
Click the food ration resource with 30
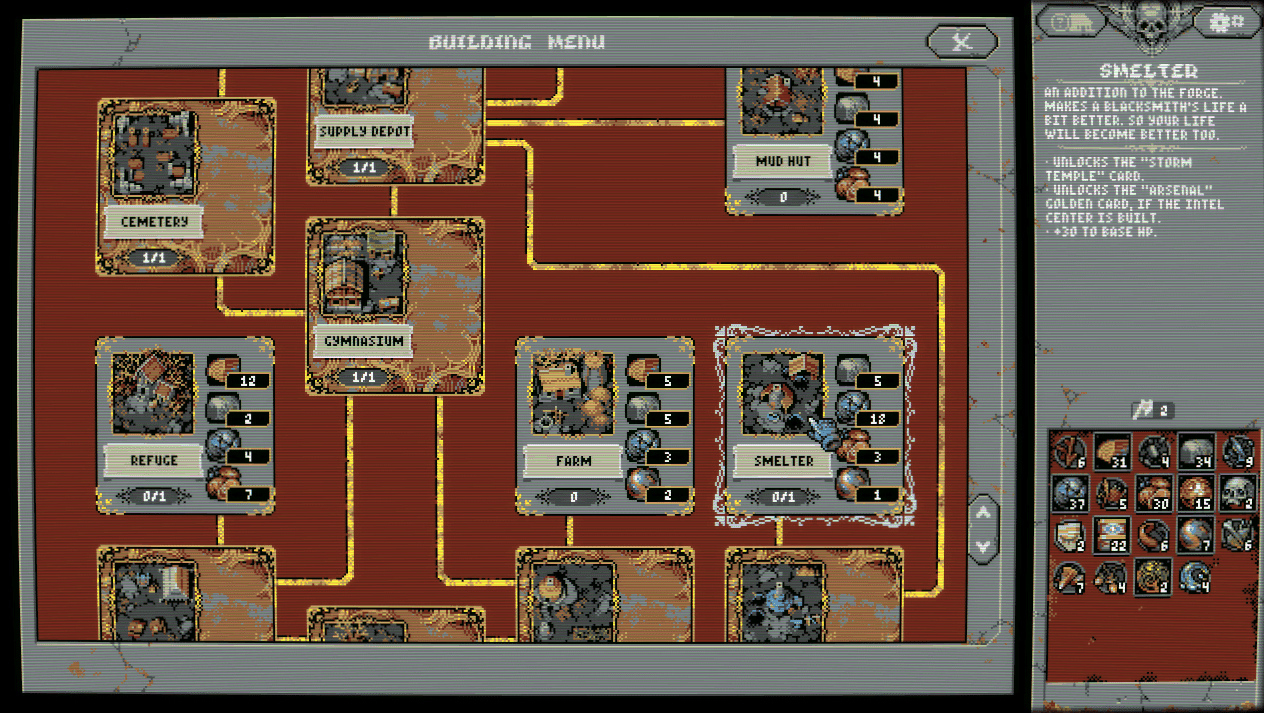[1153, 494]
